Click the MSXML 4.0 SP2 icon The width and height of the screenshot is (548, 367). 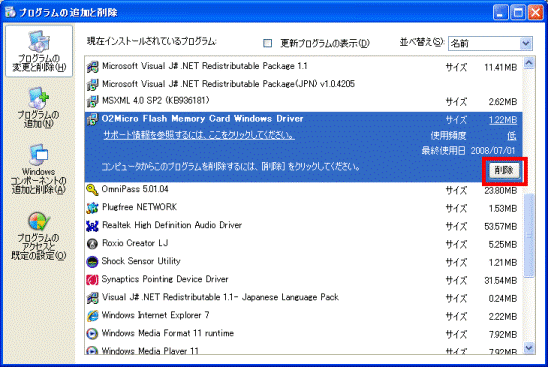tap(93, 101)
